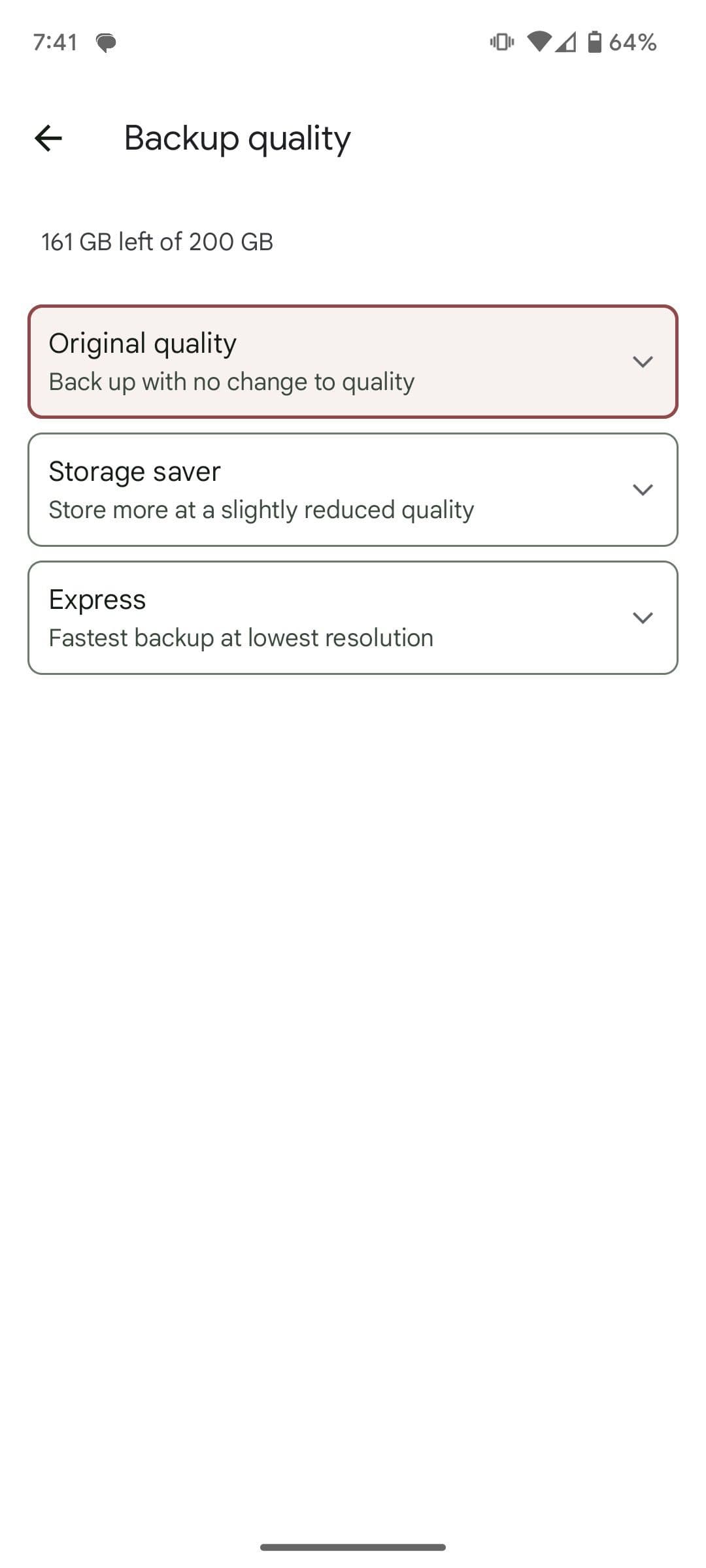Tap the cellular signal icon
This screenshot has width=706, height=1568.
566,42
